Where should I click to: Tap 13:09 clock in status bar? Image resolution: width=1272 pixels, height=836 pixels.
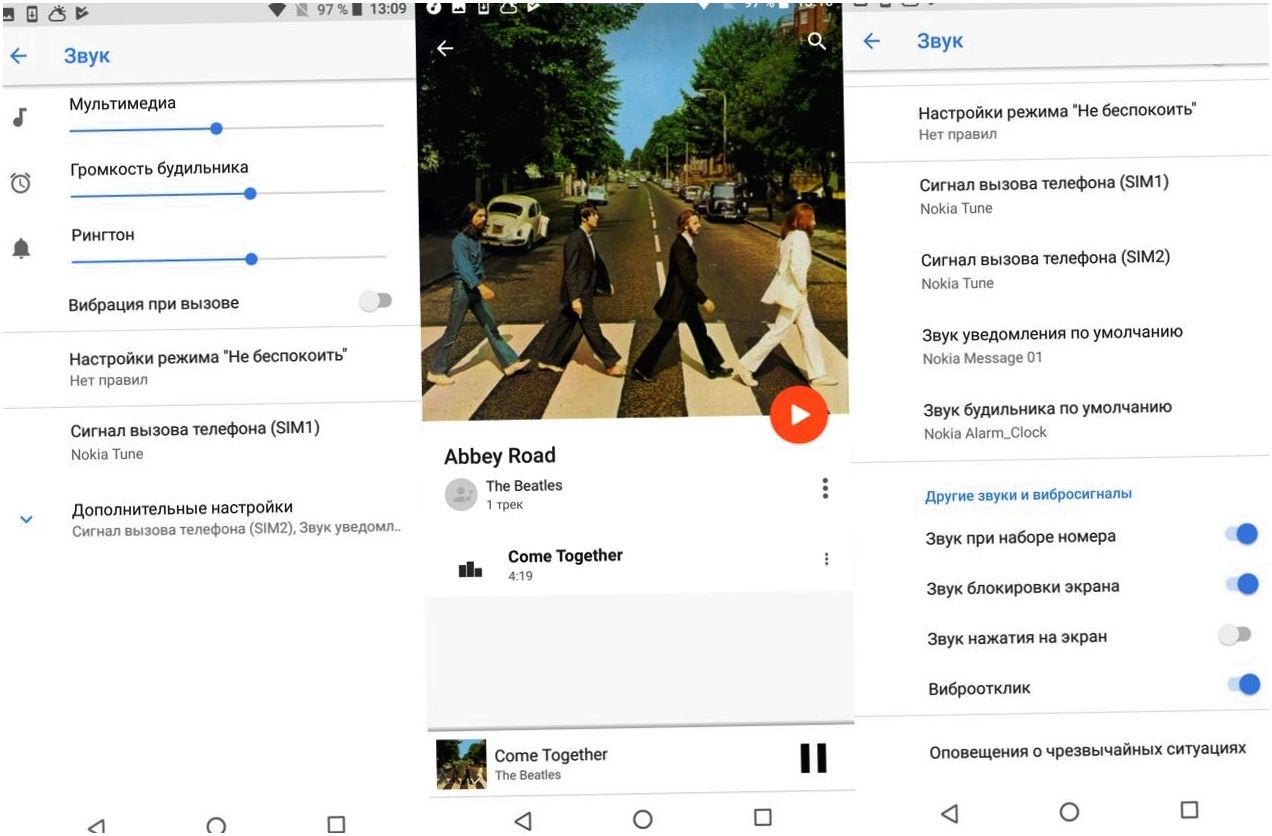pos(387,9)
